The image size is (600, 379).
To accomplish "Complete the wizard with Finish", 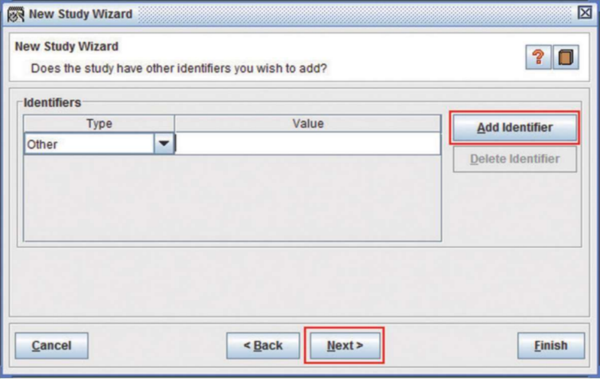I will (551, 345).
